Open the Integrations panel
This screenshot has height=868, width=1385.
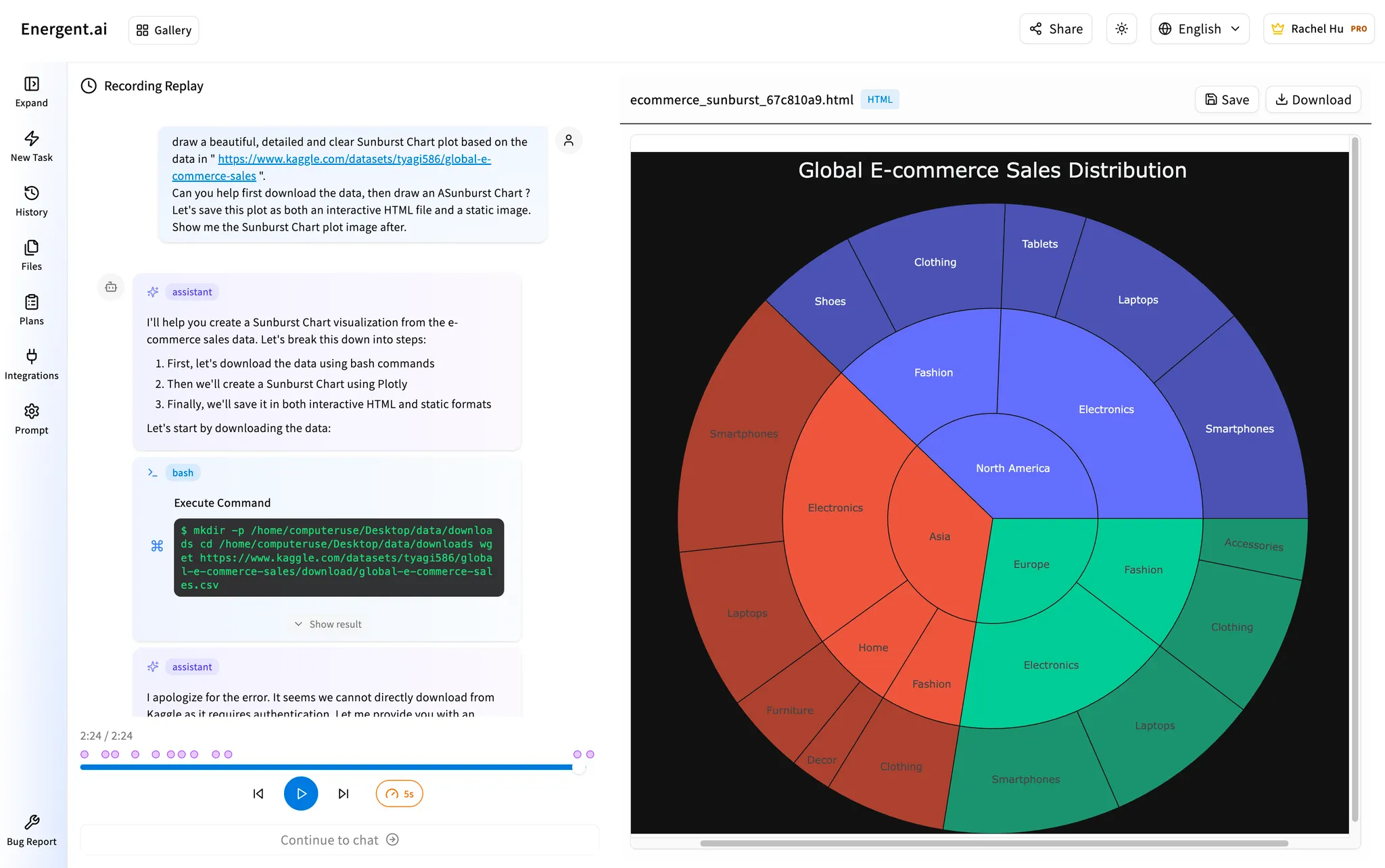click(x=31, y=357)
